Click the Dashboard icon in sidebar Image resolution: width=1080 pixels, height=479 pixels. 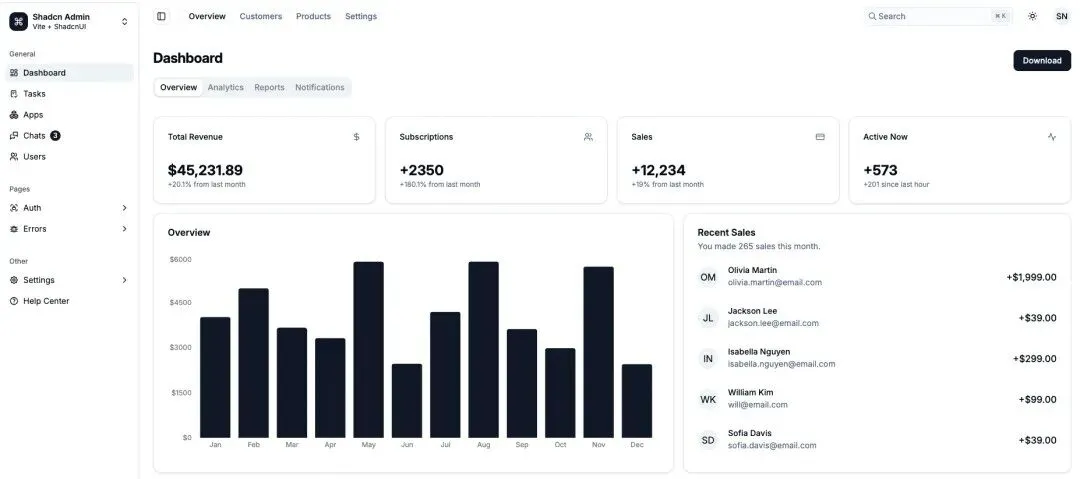coord(14,72)
